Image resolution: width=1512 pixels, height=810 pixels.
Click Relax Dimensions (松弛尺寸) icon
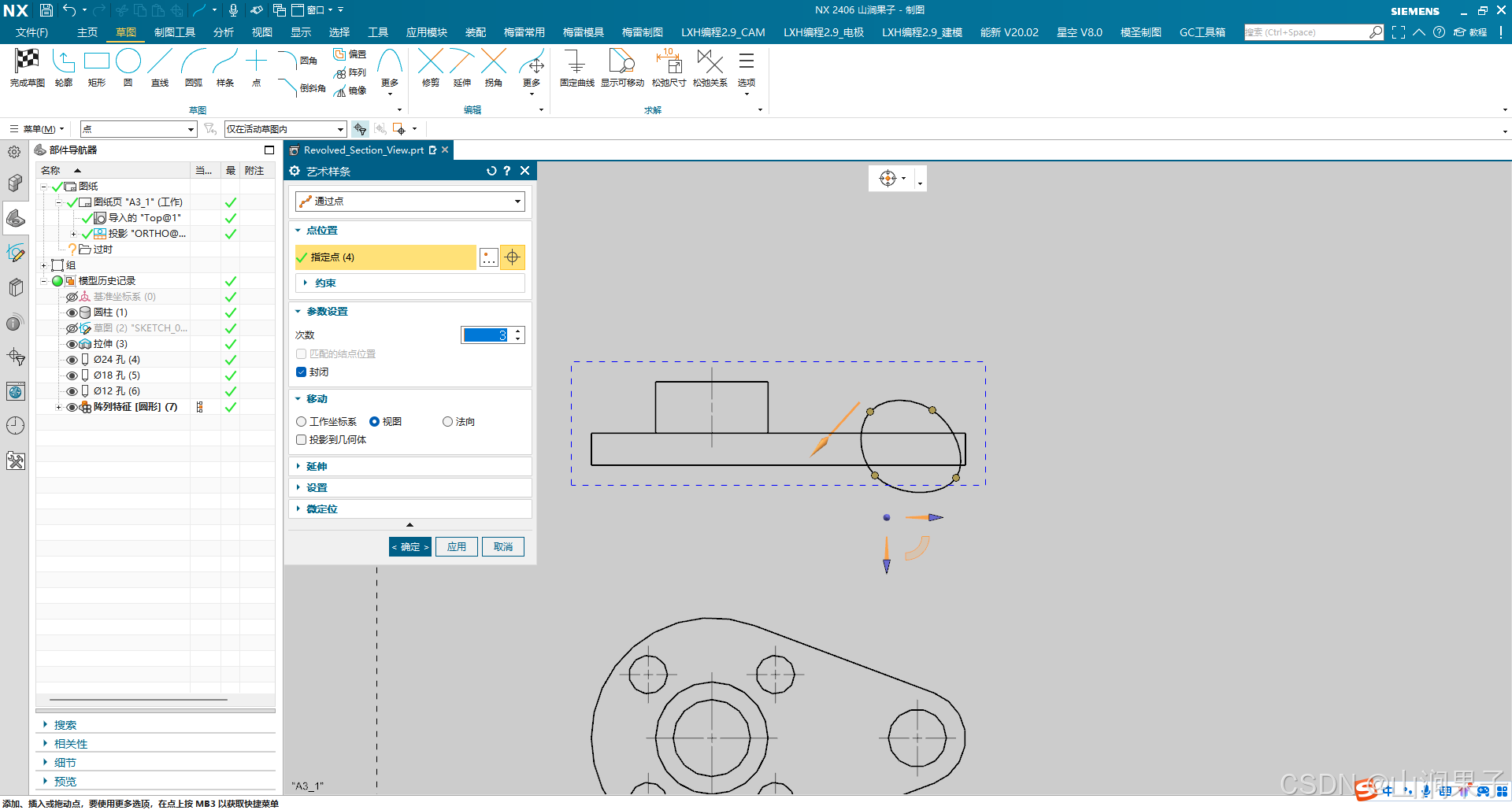click(669, 61)
